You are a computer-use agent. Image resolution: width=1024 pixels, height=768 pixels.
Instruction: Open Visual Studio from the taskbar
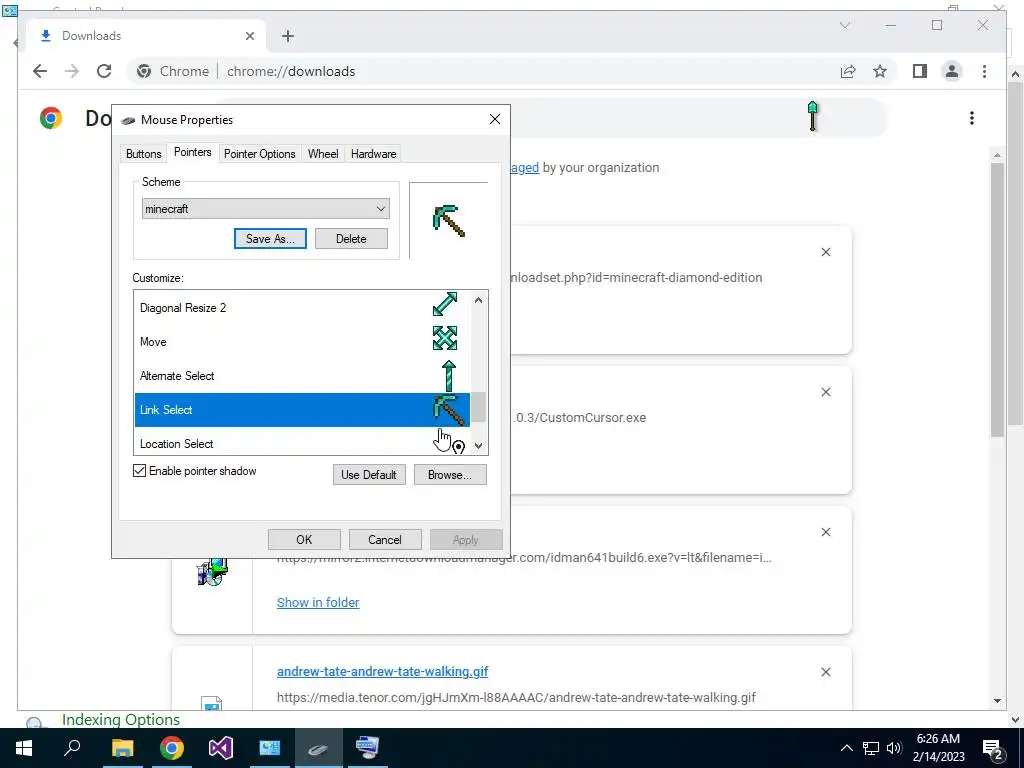pos(221,748)
